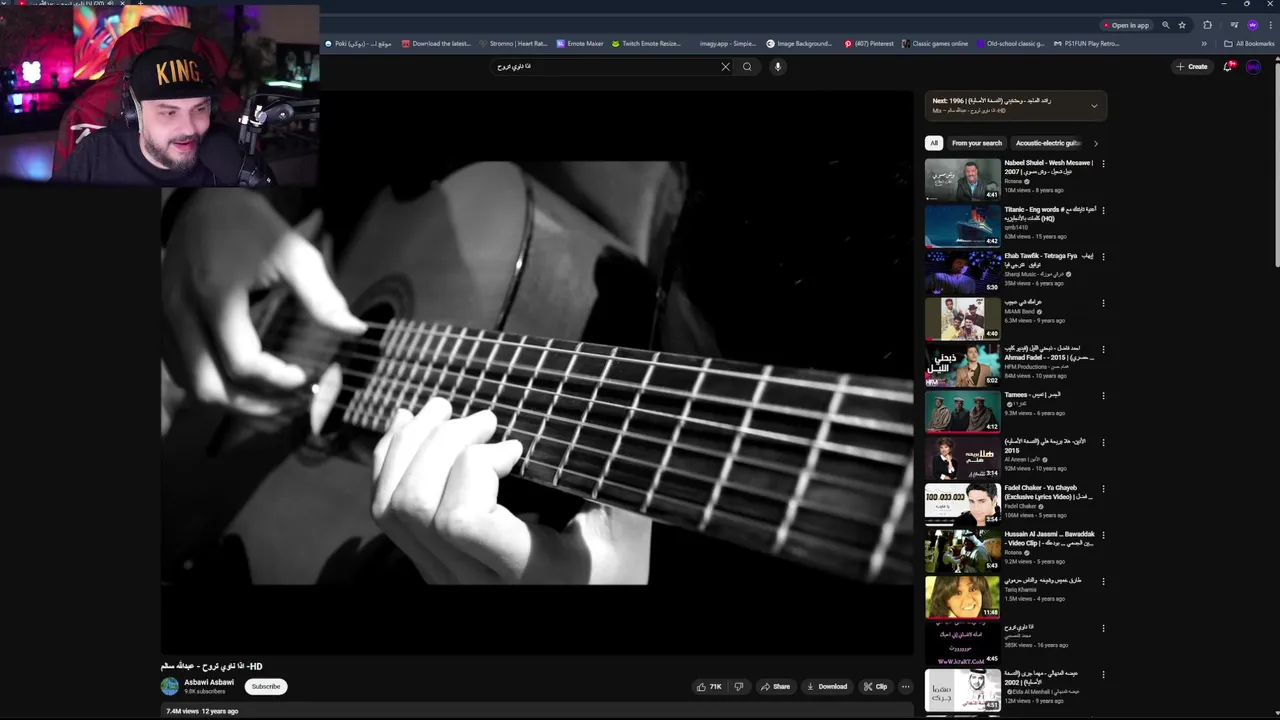Open the Twitch Emote Resizer bookmark
Screen dimensions: 1280x720
646,44
